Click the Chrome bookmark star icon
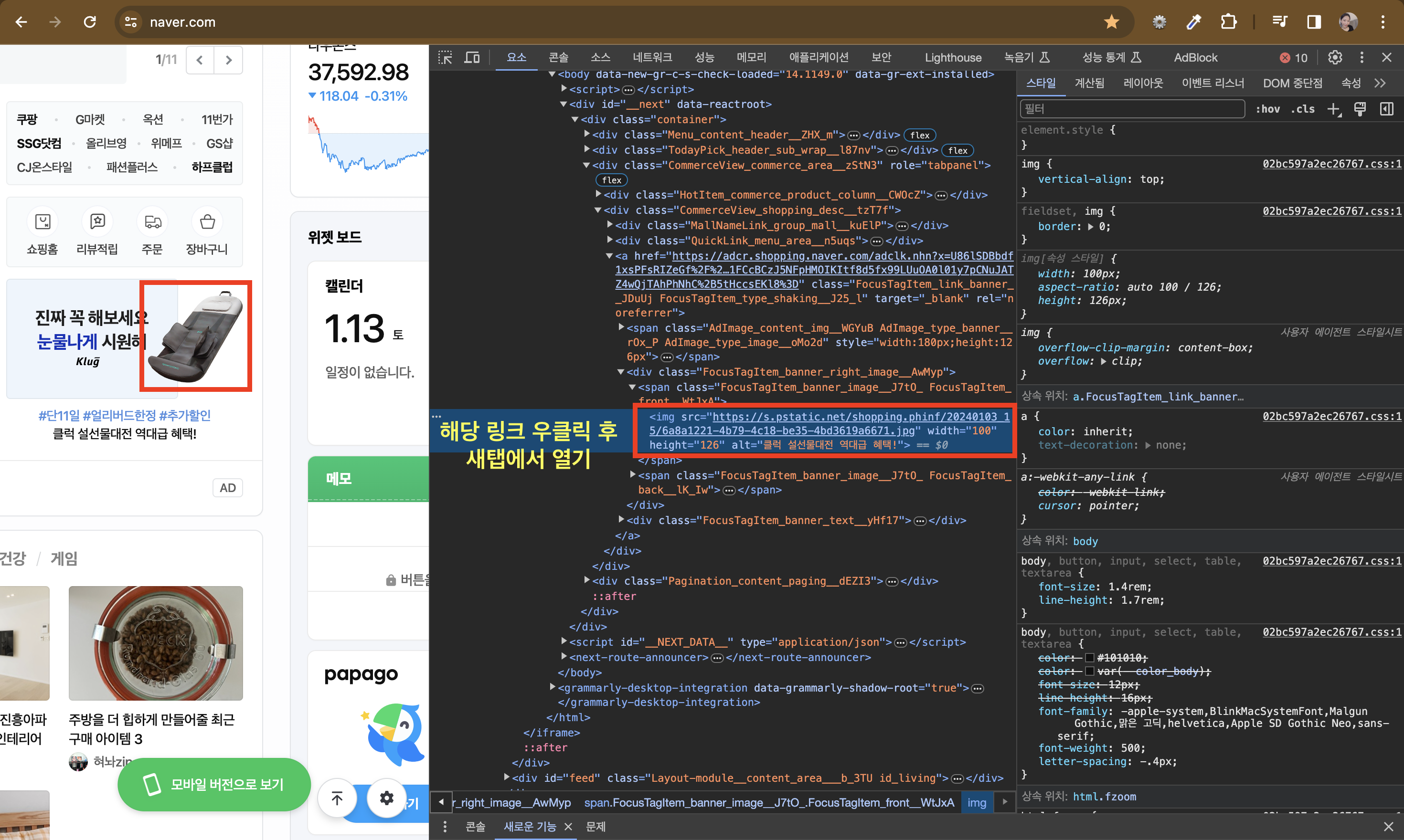The height and width of the screenshot is (840, 1404). pyautogui.click(x=1111, y=22)
